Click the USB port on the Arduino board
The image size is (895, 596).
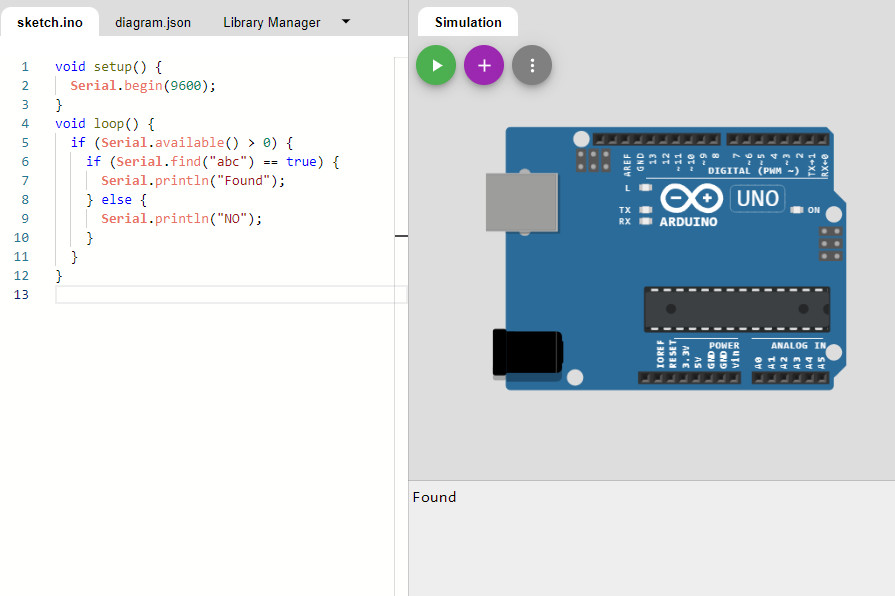[522, 202]
